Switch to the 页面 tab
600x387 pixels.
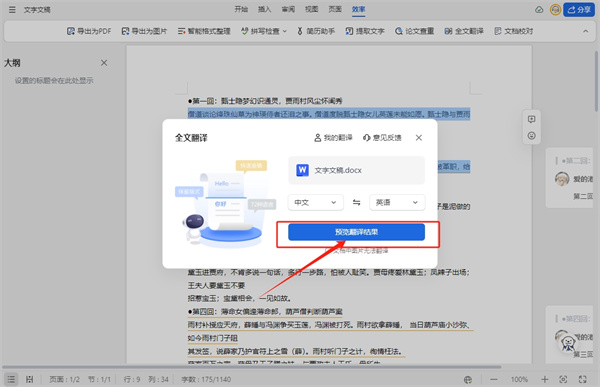(335, 9)
